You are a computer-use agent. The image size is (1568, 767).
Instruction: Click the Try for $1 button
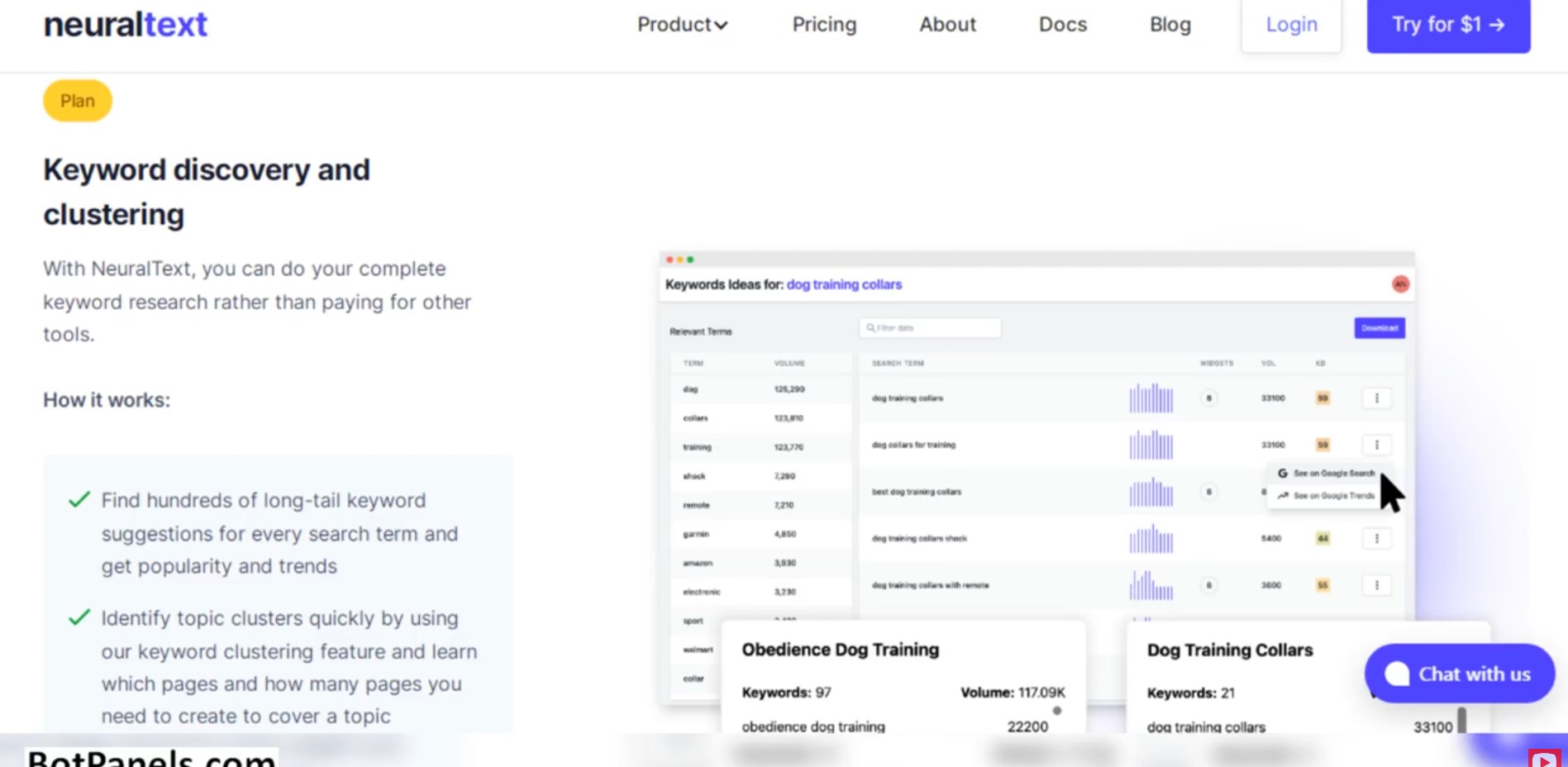tap(1448, 25)
